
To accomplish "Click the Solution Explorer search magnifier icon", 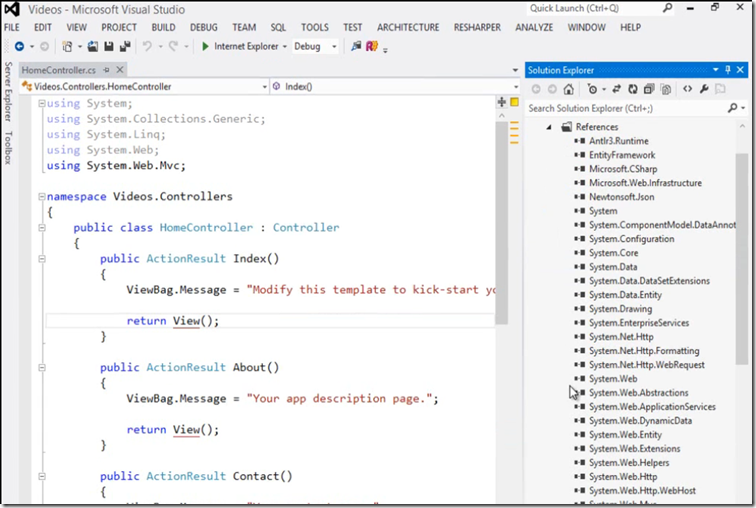I will 732,108.
